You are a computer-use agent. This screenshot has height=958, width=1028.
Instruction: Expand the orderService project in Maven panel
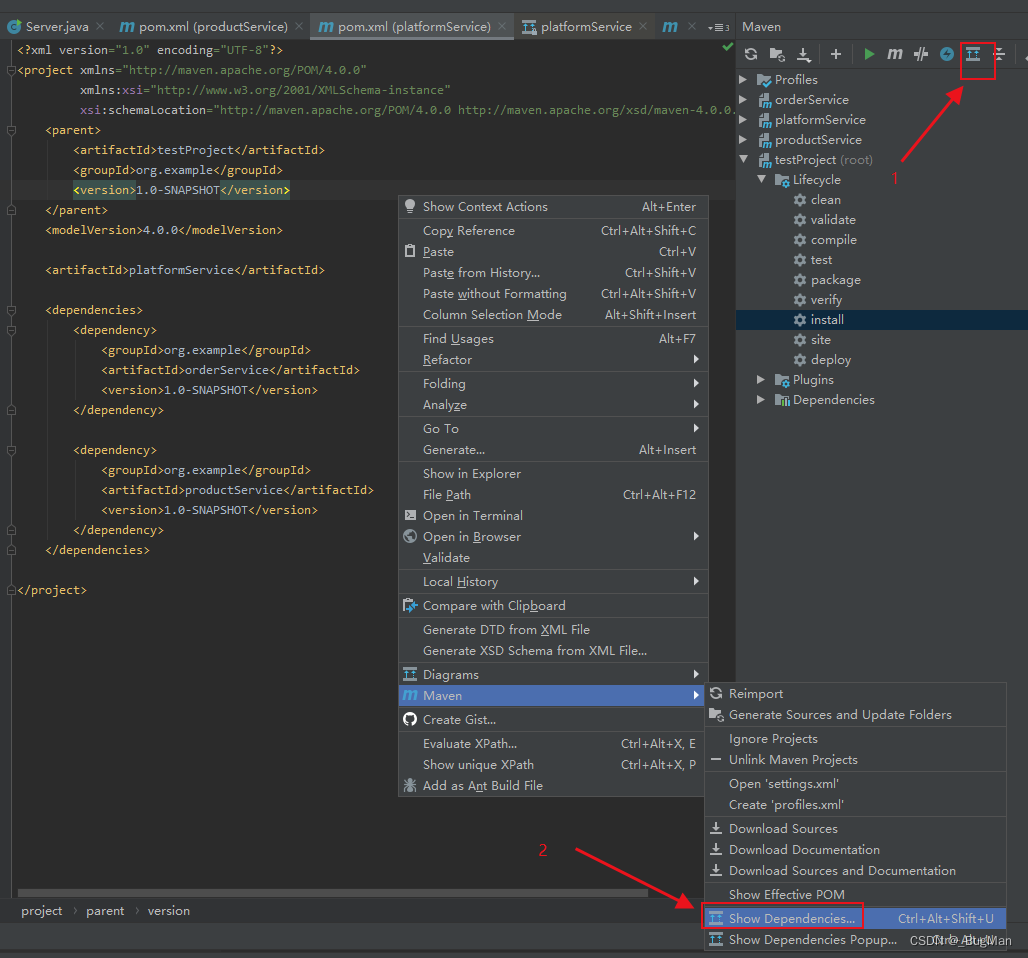coord(743,99)
